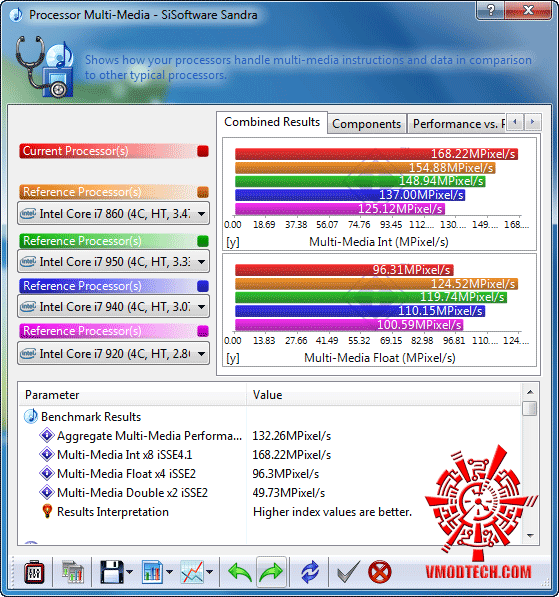Expand the line graph options arrow
559x597 pixels.
209,572
